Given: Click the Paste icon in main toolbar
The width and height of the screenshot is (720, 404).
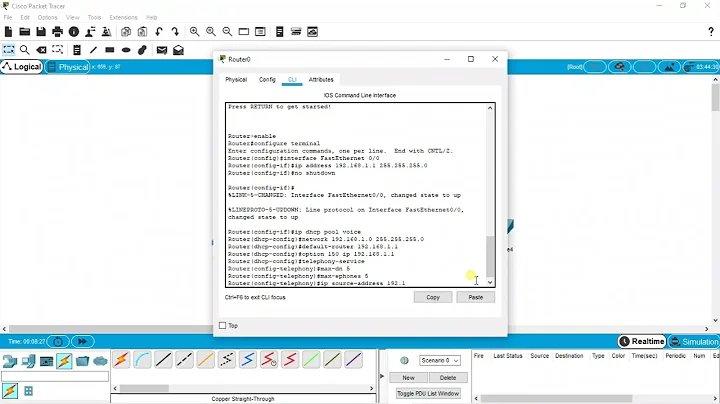Looking at the screenshot, I should [142, 32].
